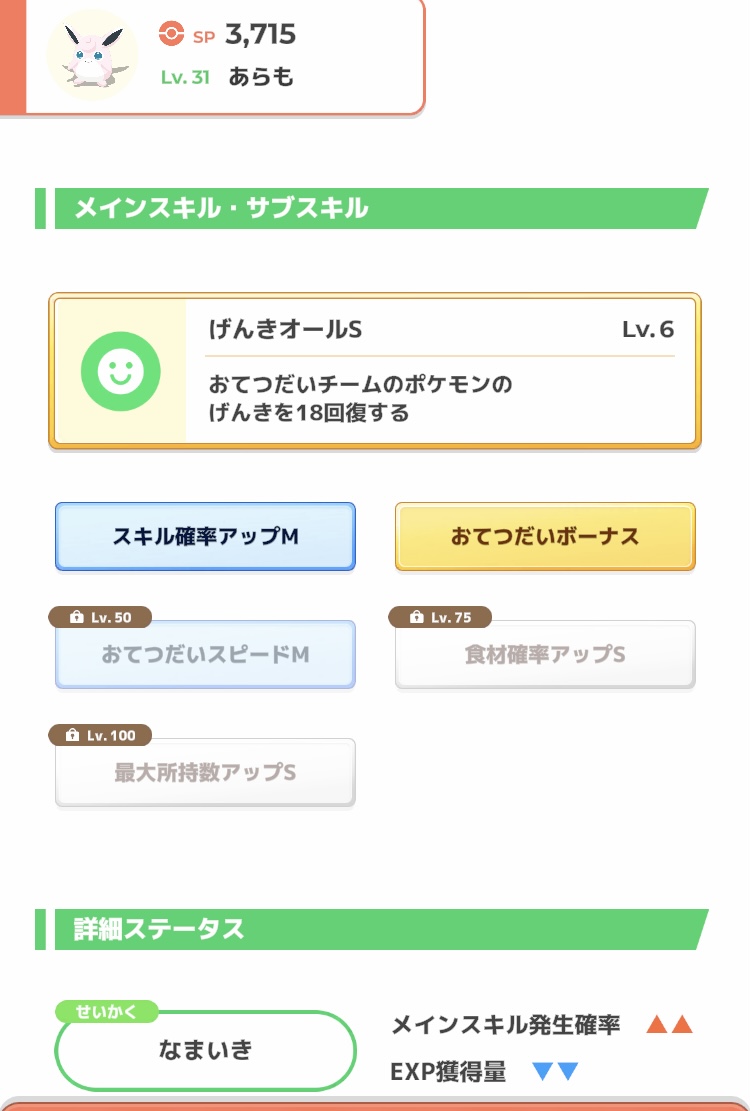Tap the green smiley main skill icon
Image resolution: width=750 pixels, height=1111 pixels.
coord(120,371)
